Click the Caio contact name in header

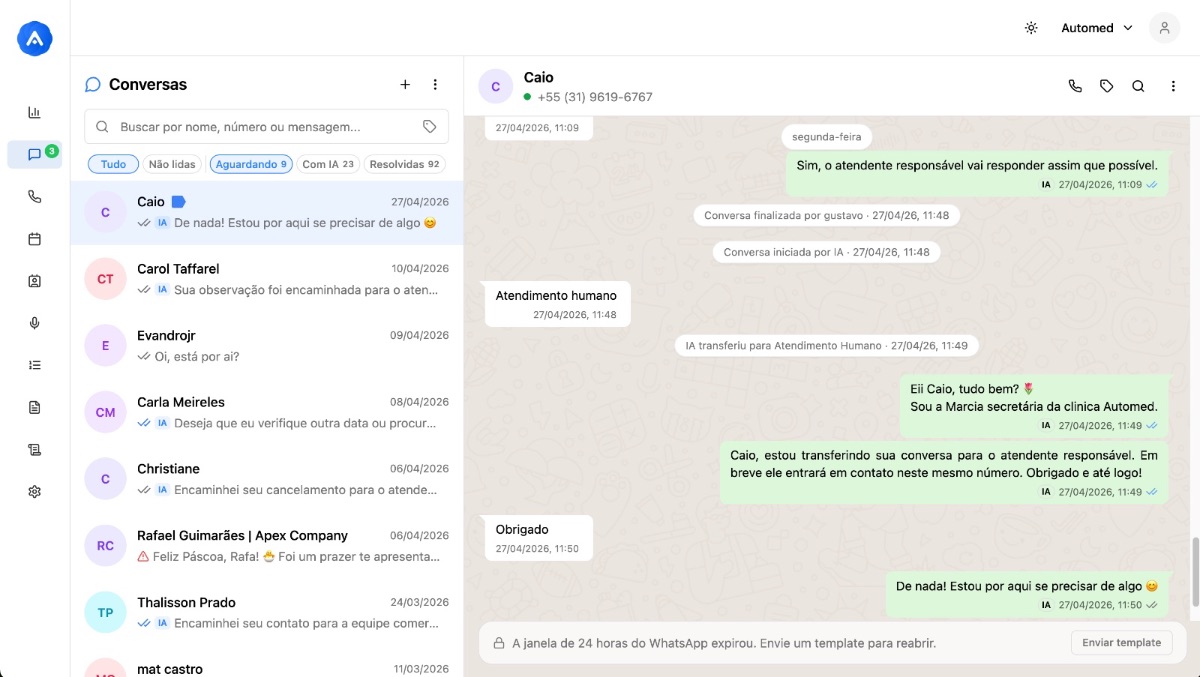click(x=538, y=77)
